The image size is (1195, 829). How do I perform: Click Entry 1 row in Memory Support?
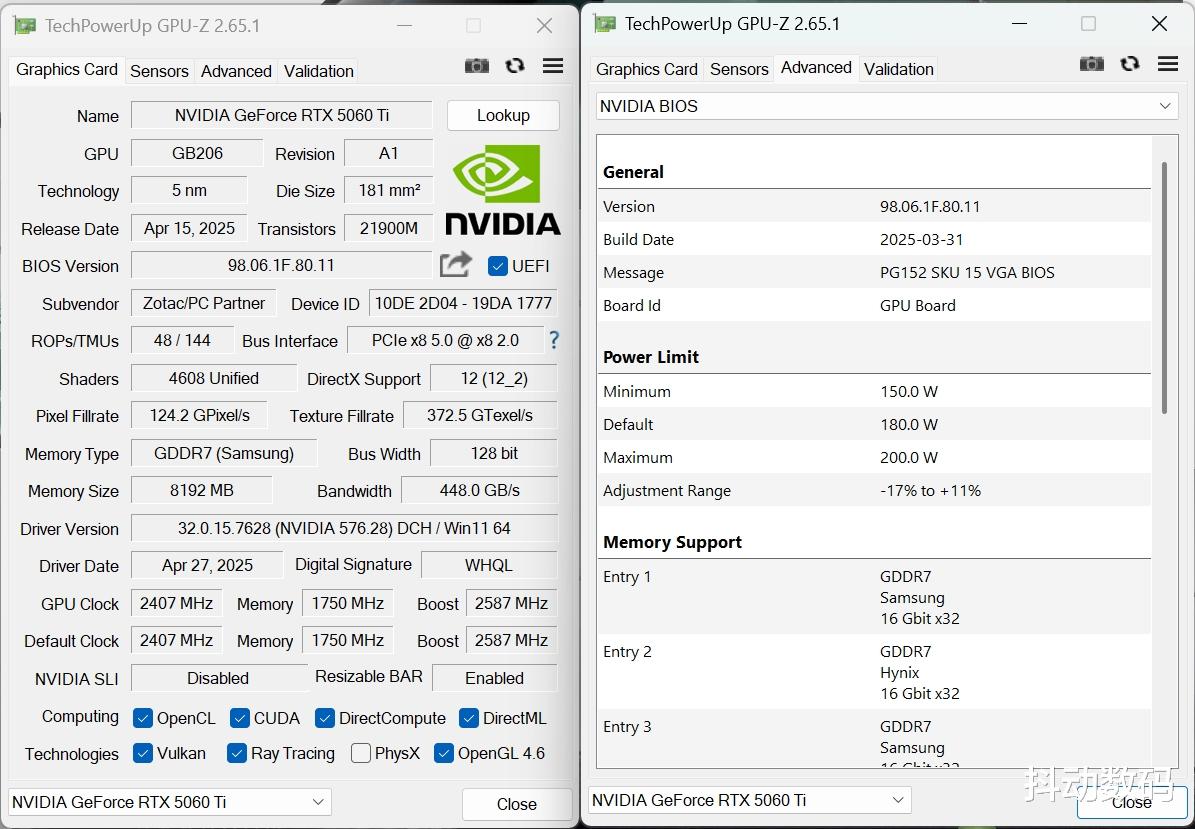tap(874, 597)
